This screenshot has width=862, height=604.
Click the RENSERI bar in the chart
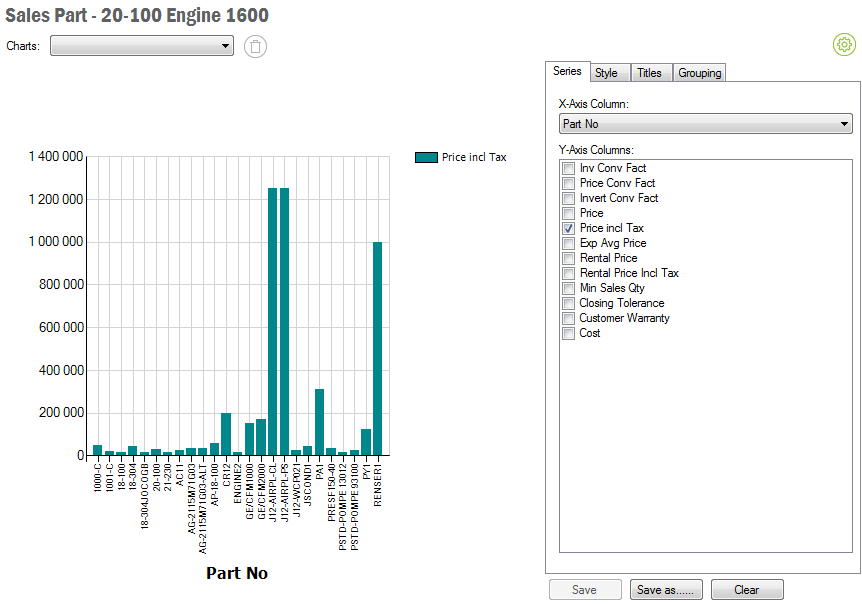click(x=378, y=348)
